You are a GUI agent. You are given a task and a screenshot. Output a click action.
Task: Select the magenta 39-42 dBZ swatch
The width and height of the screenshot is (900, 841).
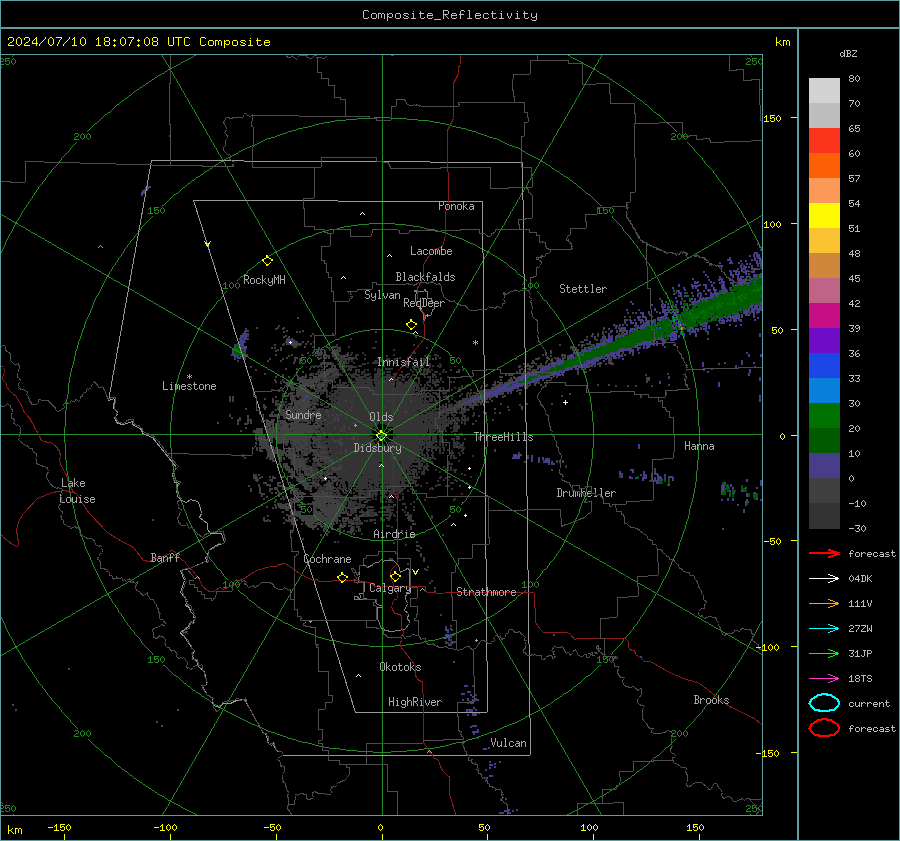[824, 316]
